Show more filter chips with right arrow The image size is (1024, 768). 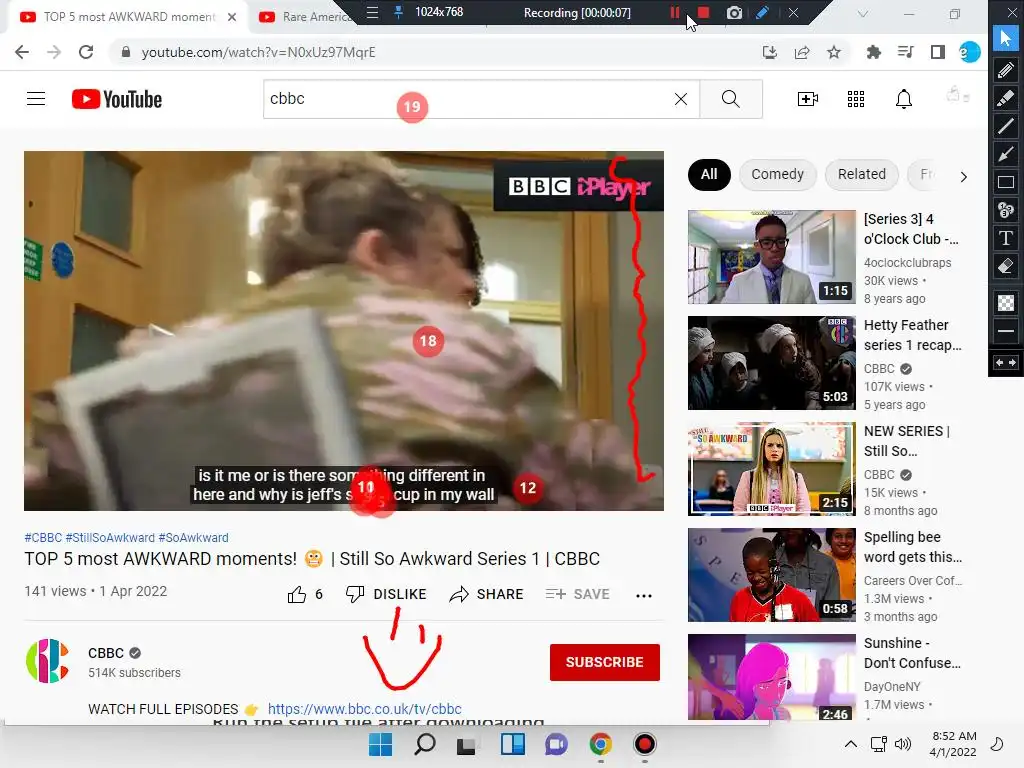tap(963, 176)
